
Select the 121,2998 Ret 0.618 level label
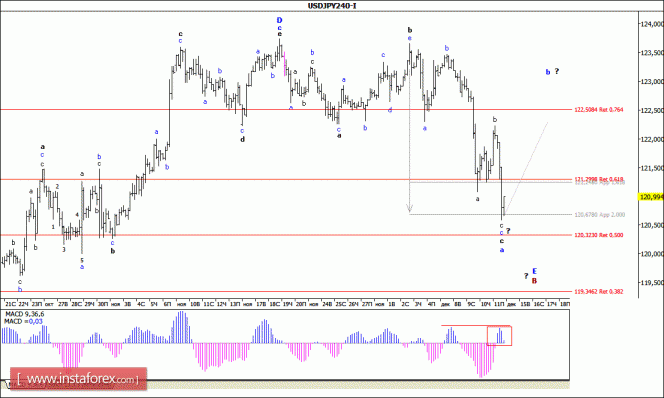click(599, 179)
